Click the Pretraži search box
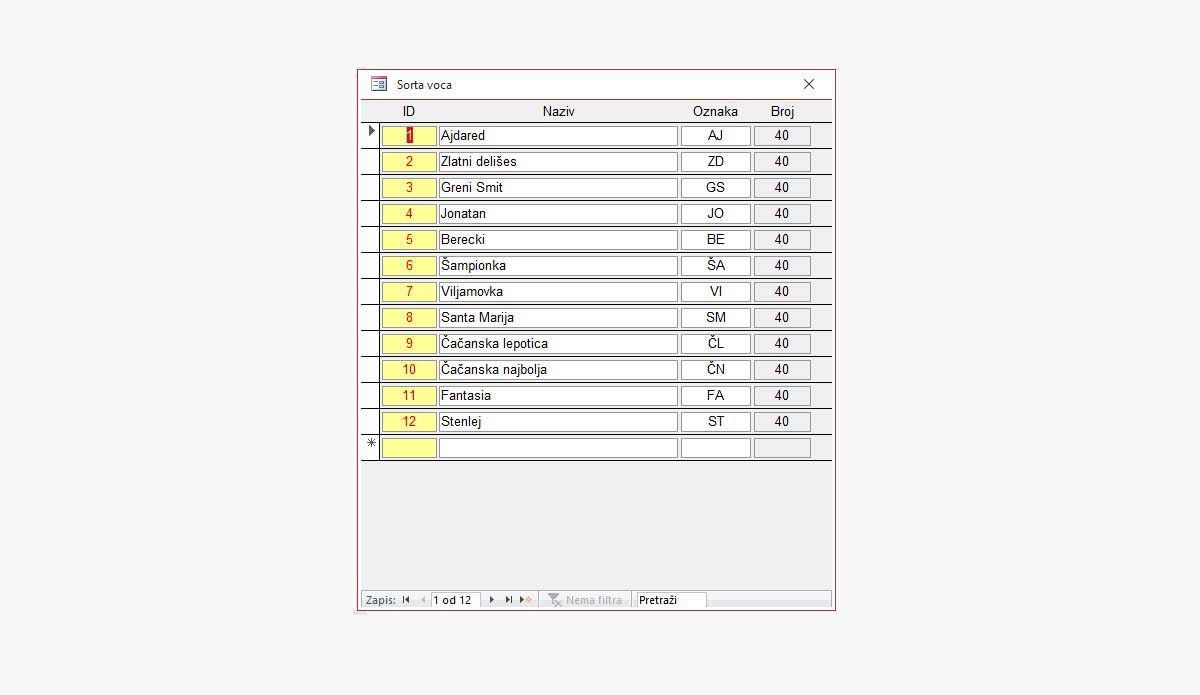The width and height of the screenshot is (1200, 695). 671,600
